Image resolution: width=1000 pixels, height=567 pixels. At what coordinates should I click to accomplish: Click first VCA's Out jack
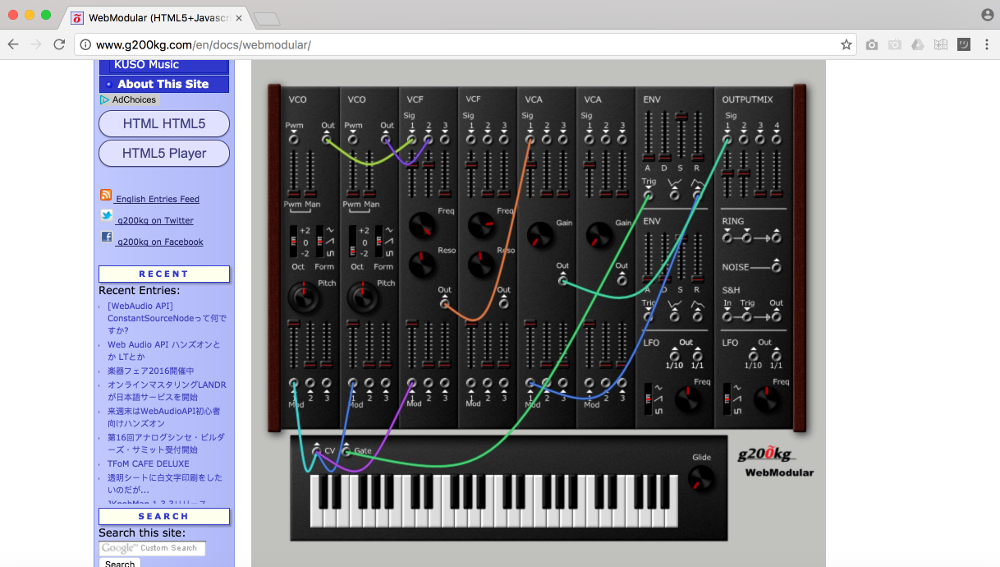562,279
